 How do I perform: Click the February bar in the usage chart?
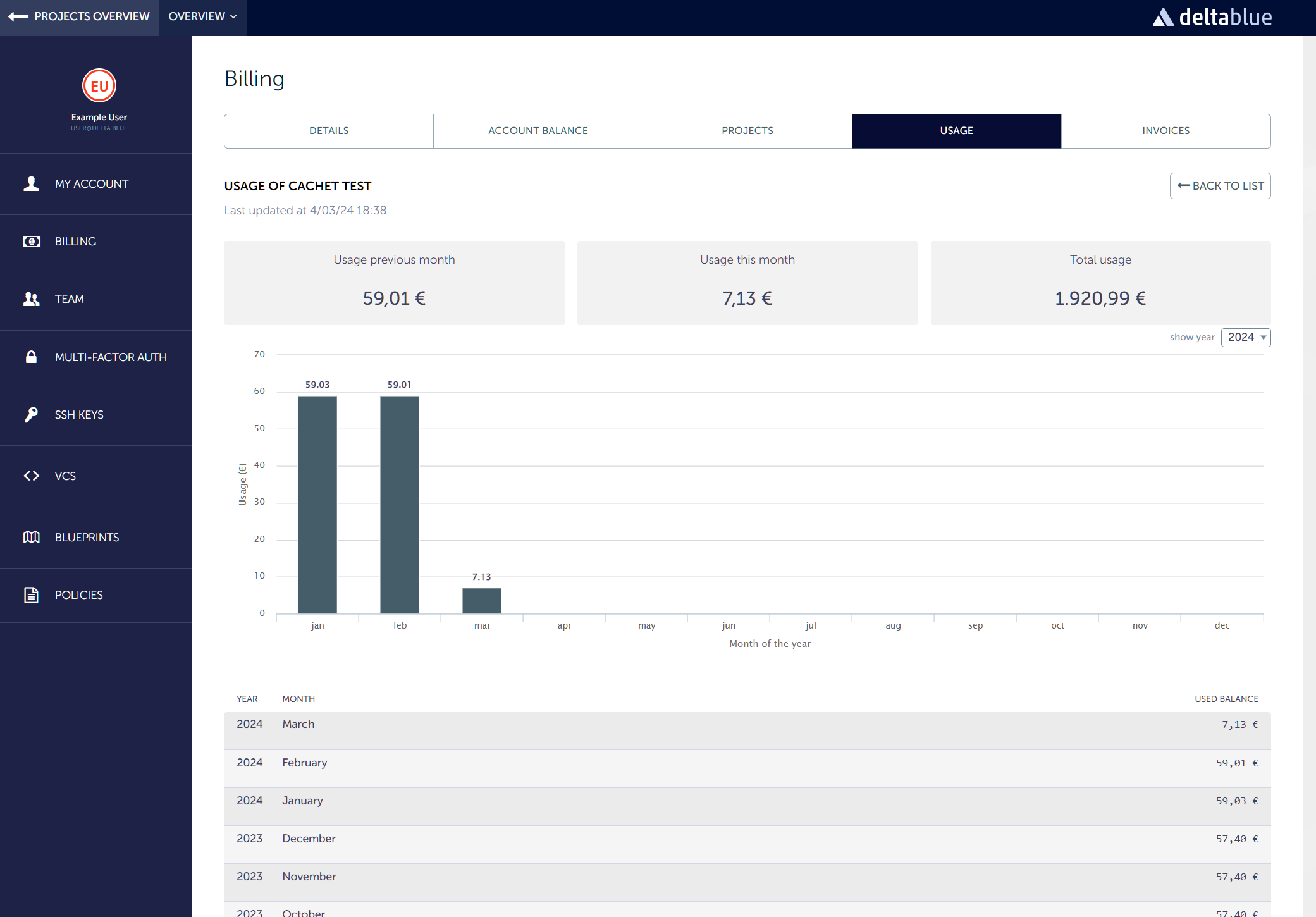(400, 504)
